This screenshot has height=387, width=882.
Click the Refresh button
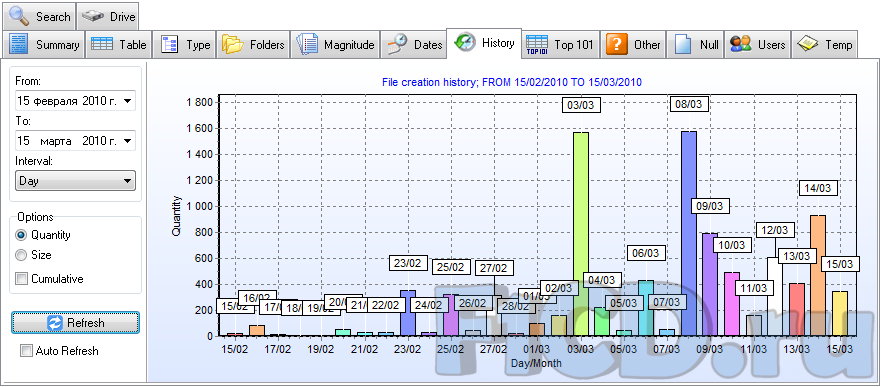click(75, 323)
